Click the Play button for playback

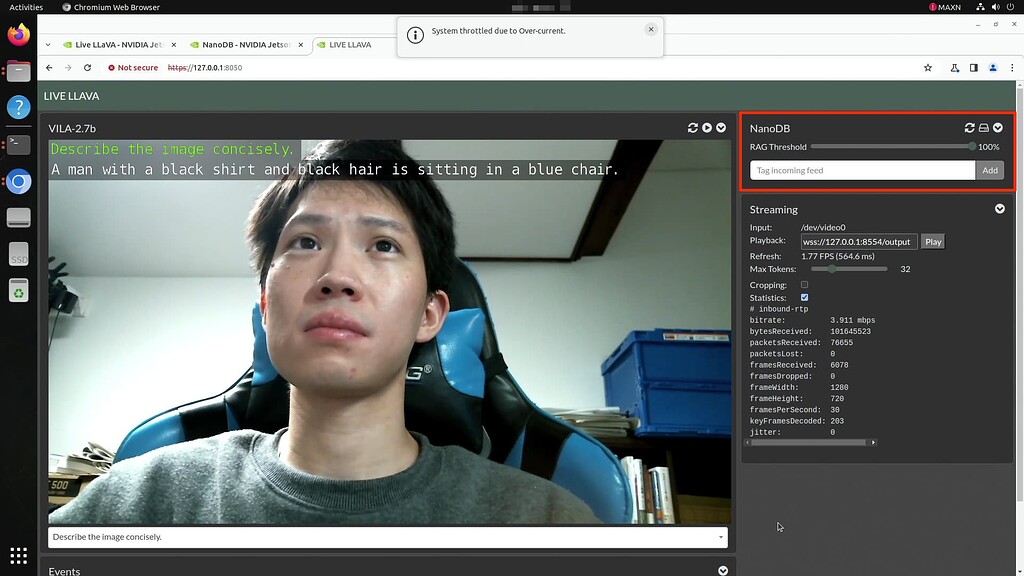tap(932, 241)
